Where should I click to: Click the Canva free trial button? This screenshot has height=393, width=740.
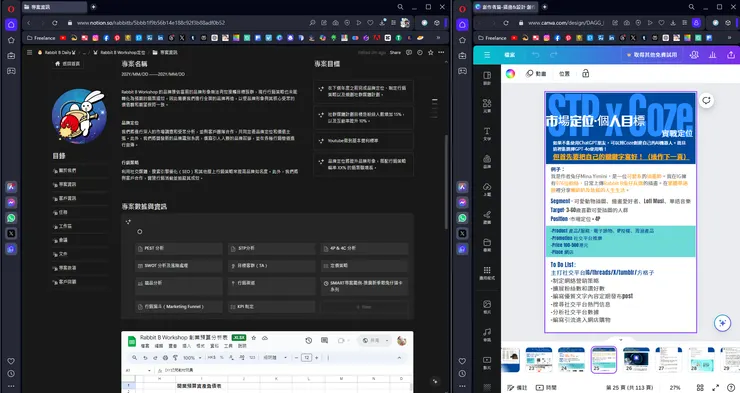[x=652, y=55]
